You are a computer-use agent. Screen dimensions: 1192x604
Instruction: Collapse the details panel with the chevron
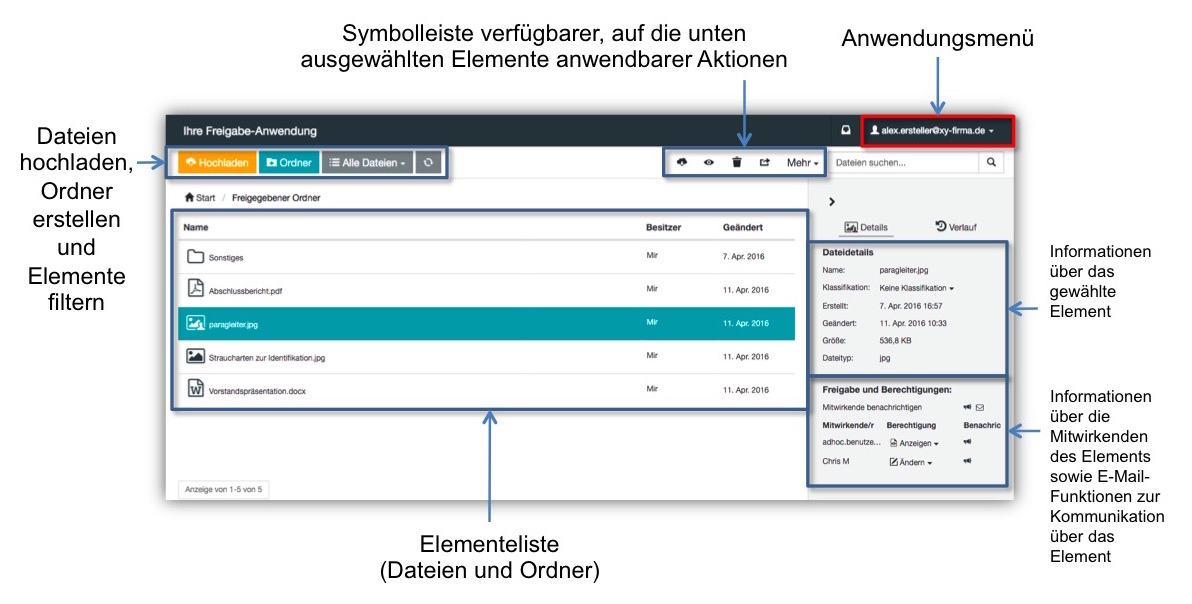(x=832, y=201)
